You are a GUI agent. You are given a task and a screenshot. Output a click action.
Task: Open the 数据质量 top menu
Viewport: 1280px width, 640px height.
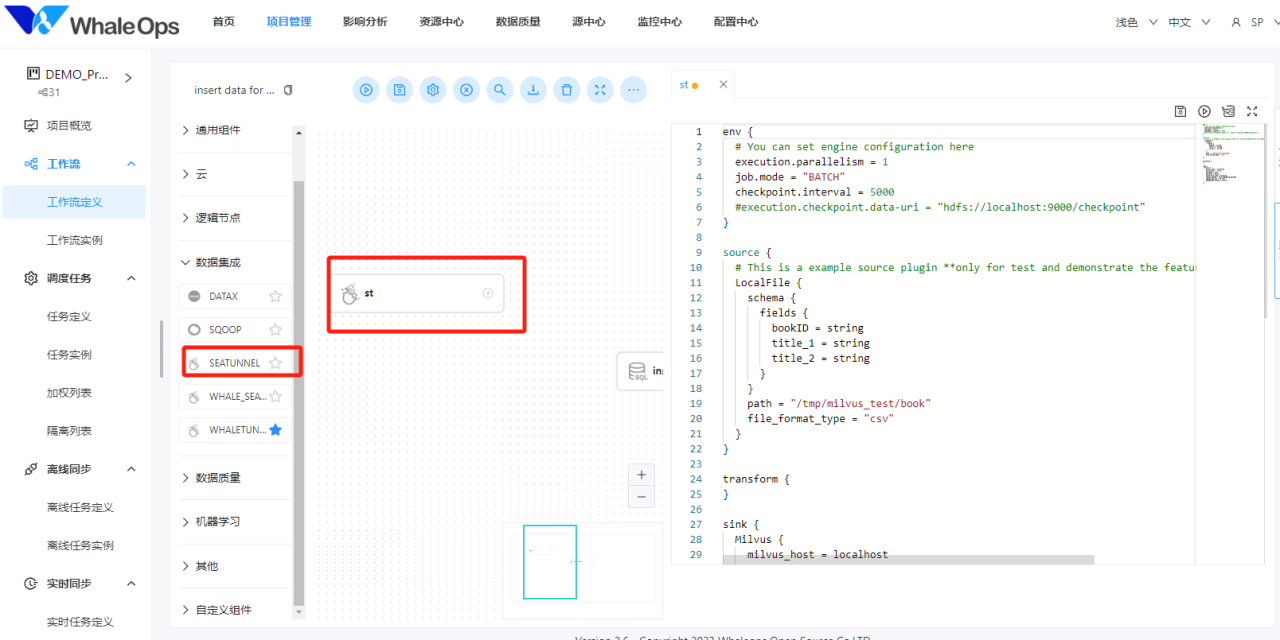point(518,22)
